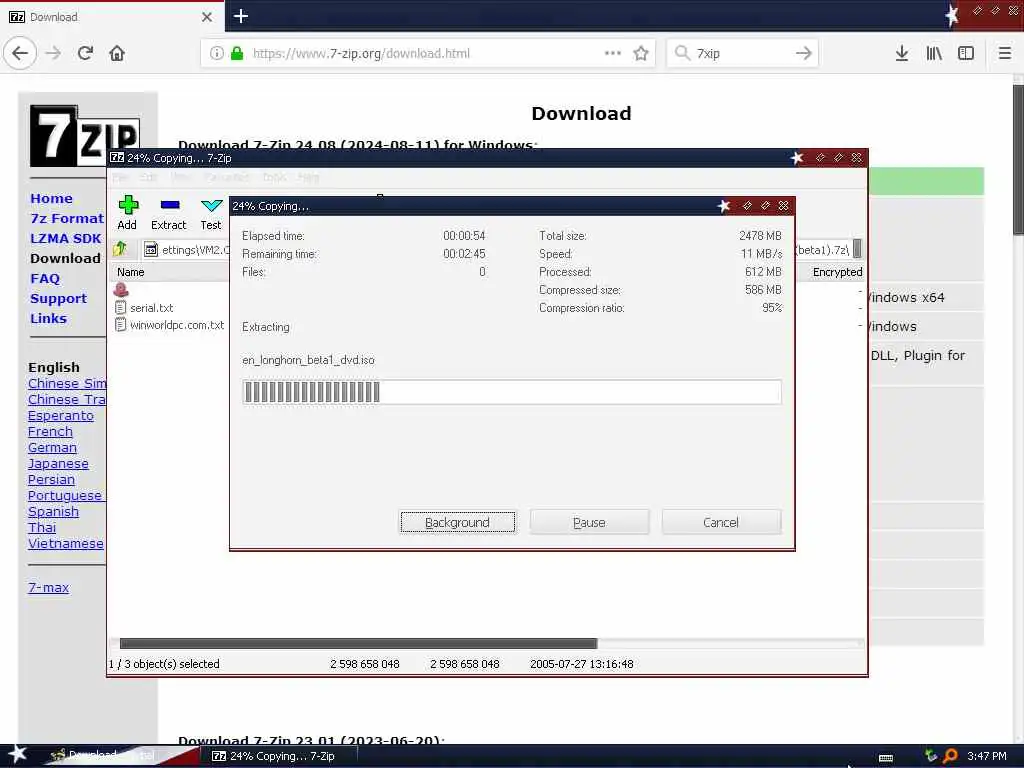Switch language to Spanish
The height and width of the screenshot is (768, 1024).
53,511
